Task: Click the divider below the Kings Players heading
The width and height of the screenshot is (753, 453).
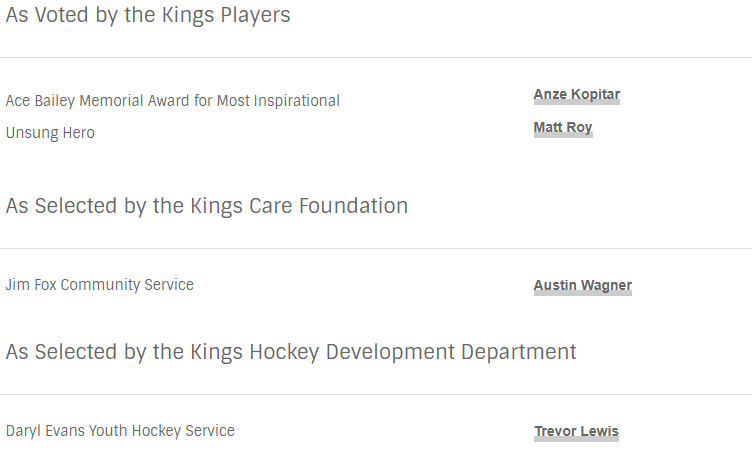Action: click(x=376, y=58)
